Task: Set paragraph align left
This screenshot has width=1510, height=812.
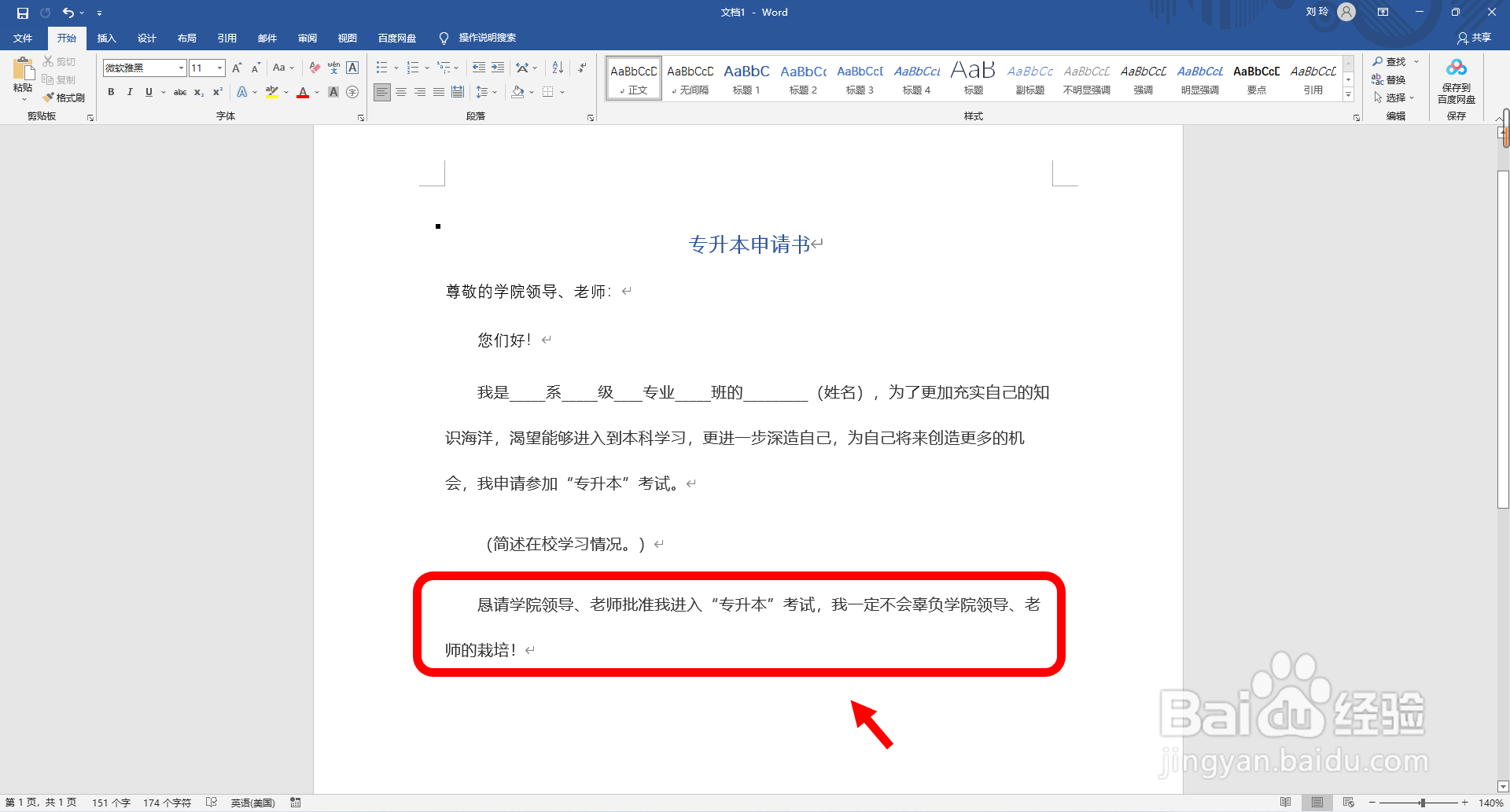Action: pyautogui.click(x=382, y=92)
